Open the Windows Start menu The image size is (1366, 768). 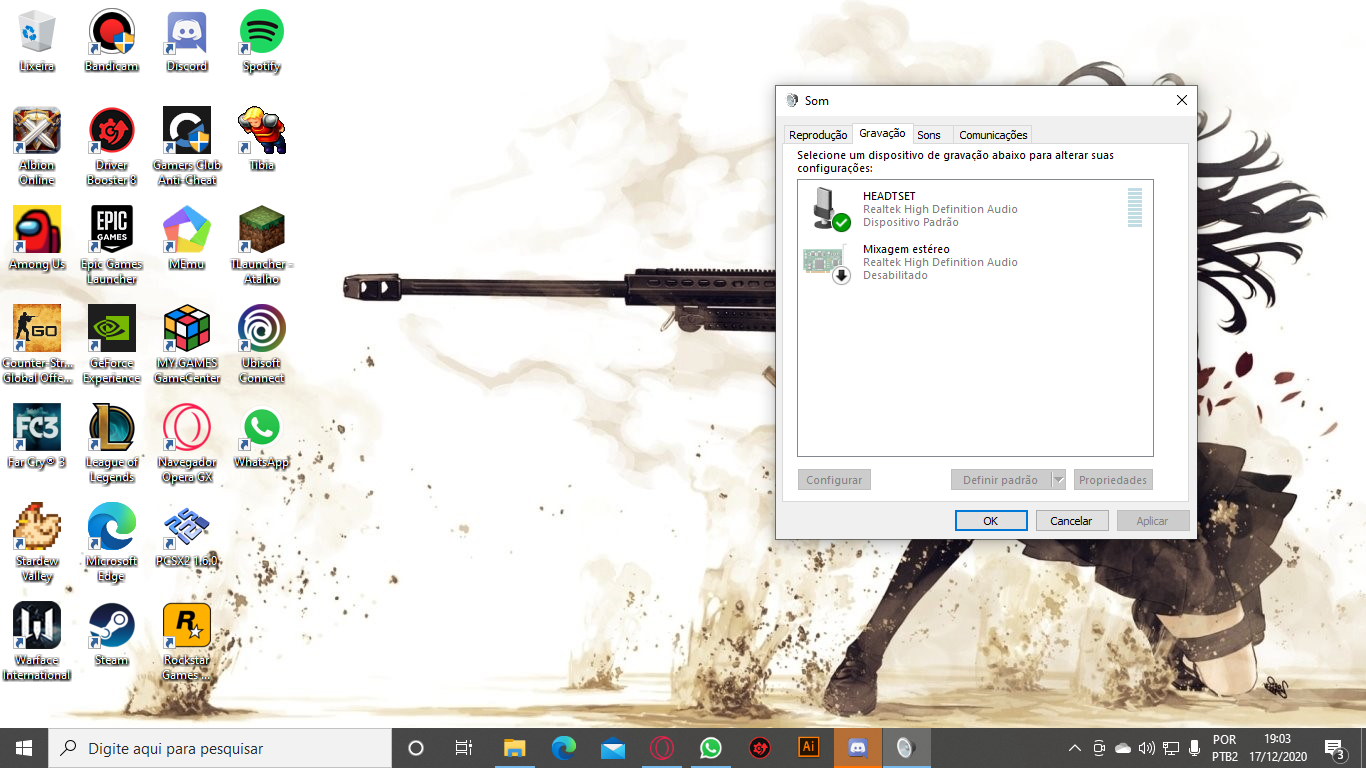(24, 748)
